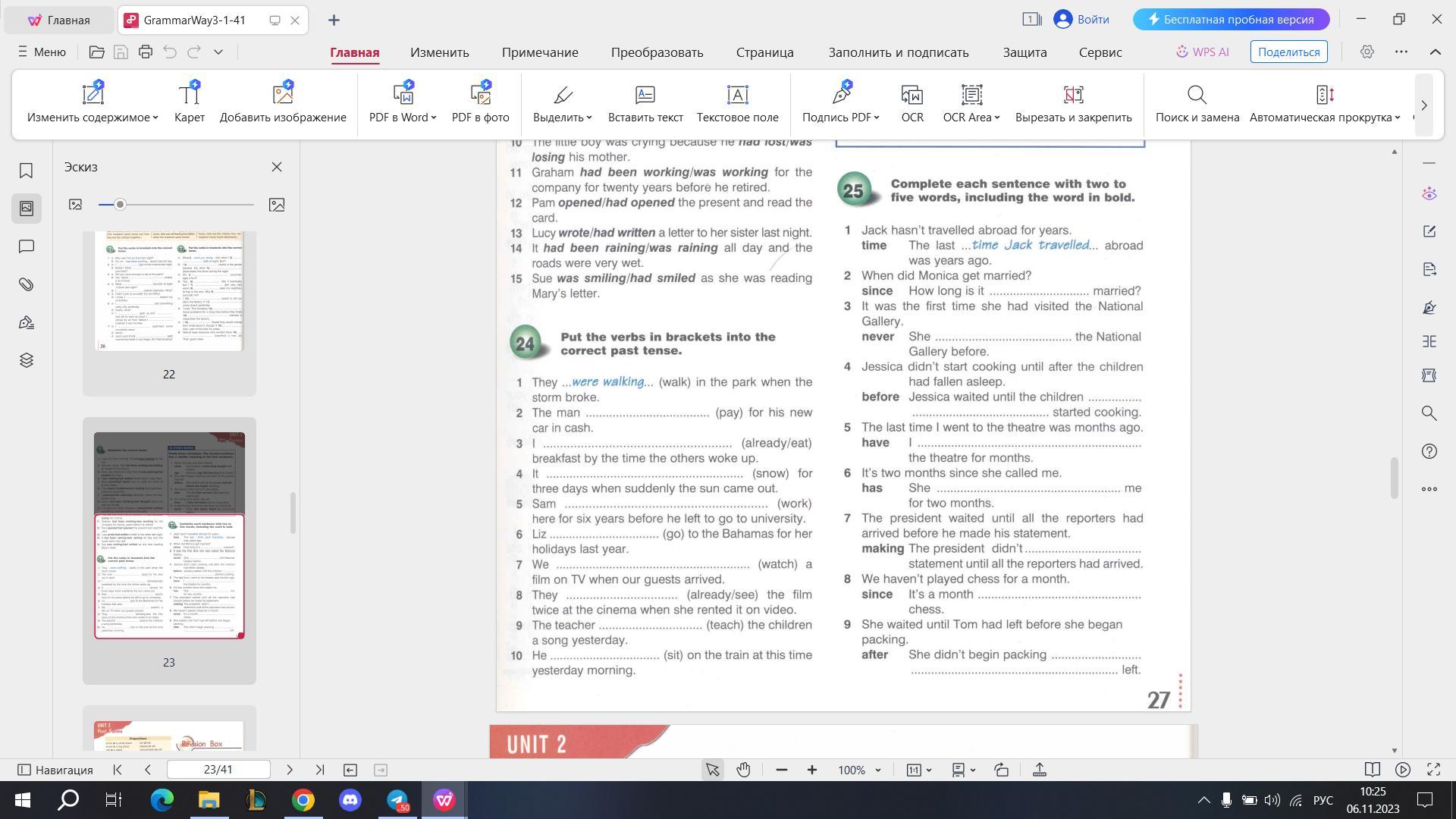Open bookmarks panel in left sidebar

[x=26, y=171]
